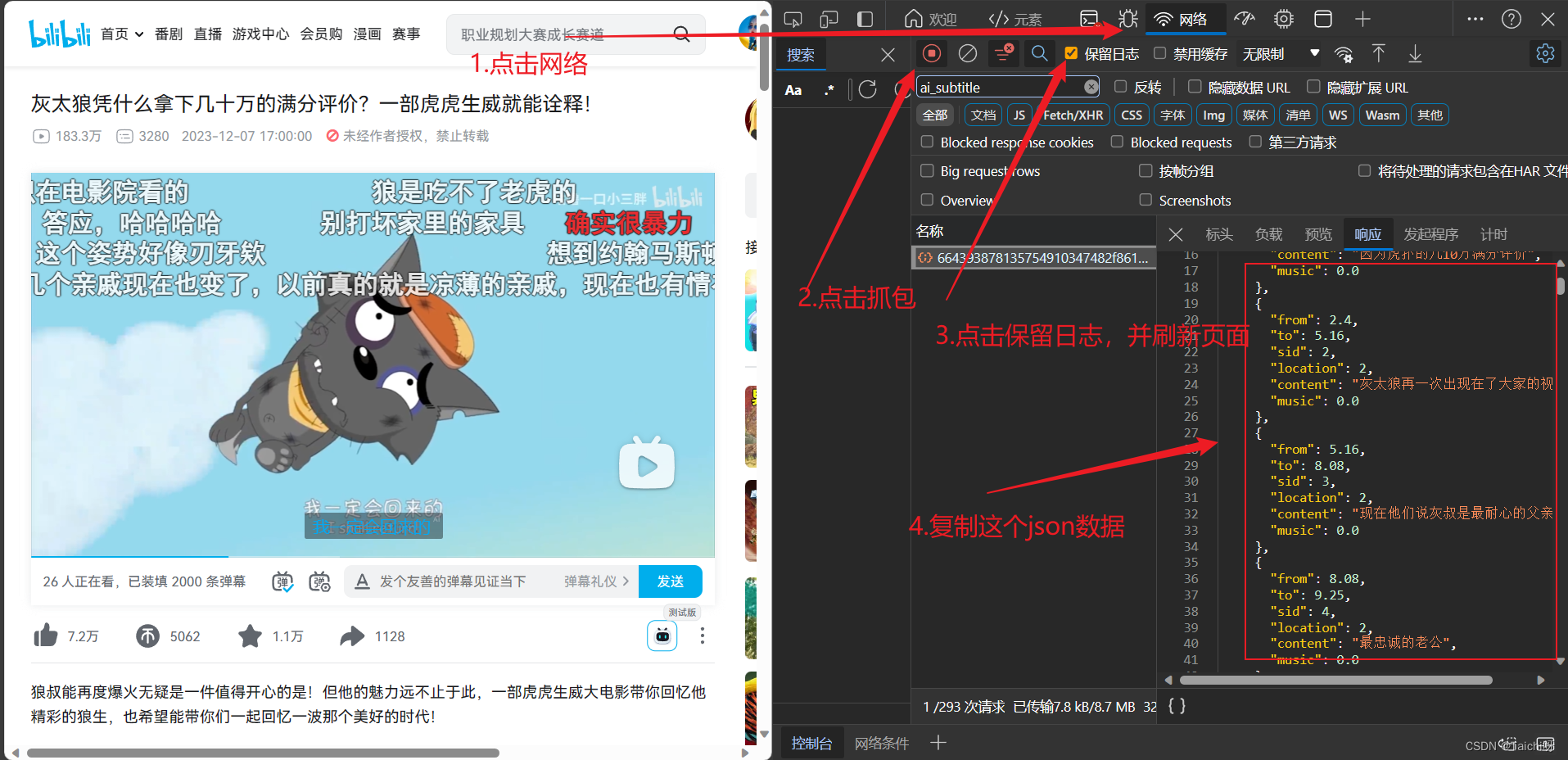The height and width of the screenshot is (760, 1568).
Task: Open the 计时 tab of request details
Action: pos(1493,234)
